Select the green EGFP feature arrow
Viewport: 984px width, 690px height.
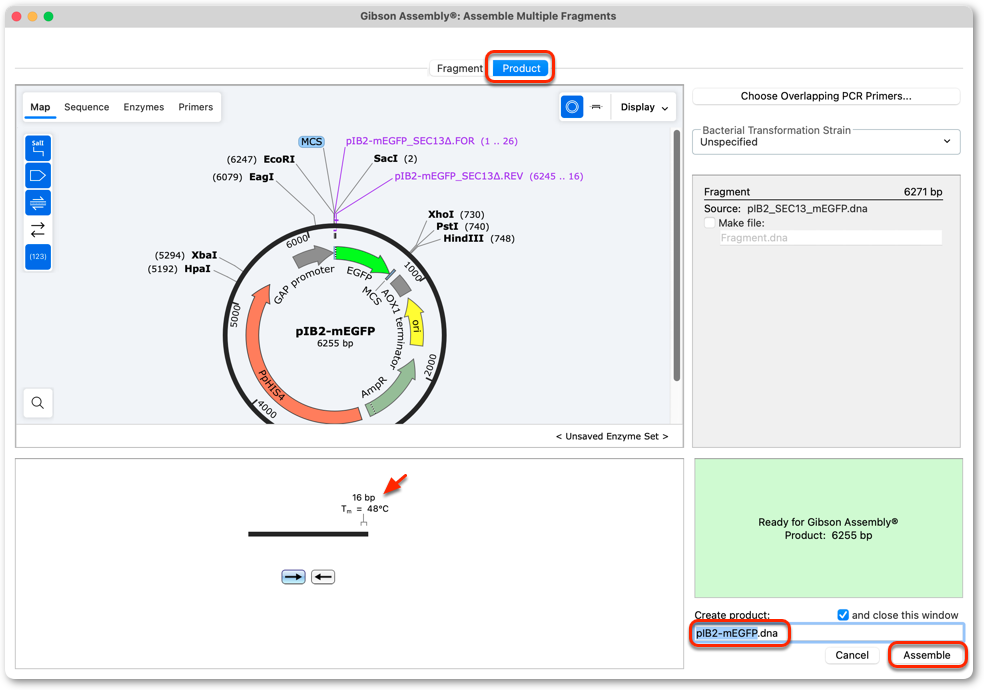click(x=361, y=258)
